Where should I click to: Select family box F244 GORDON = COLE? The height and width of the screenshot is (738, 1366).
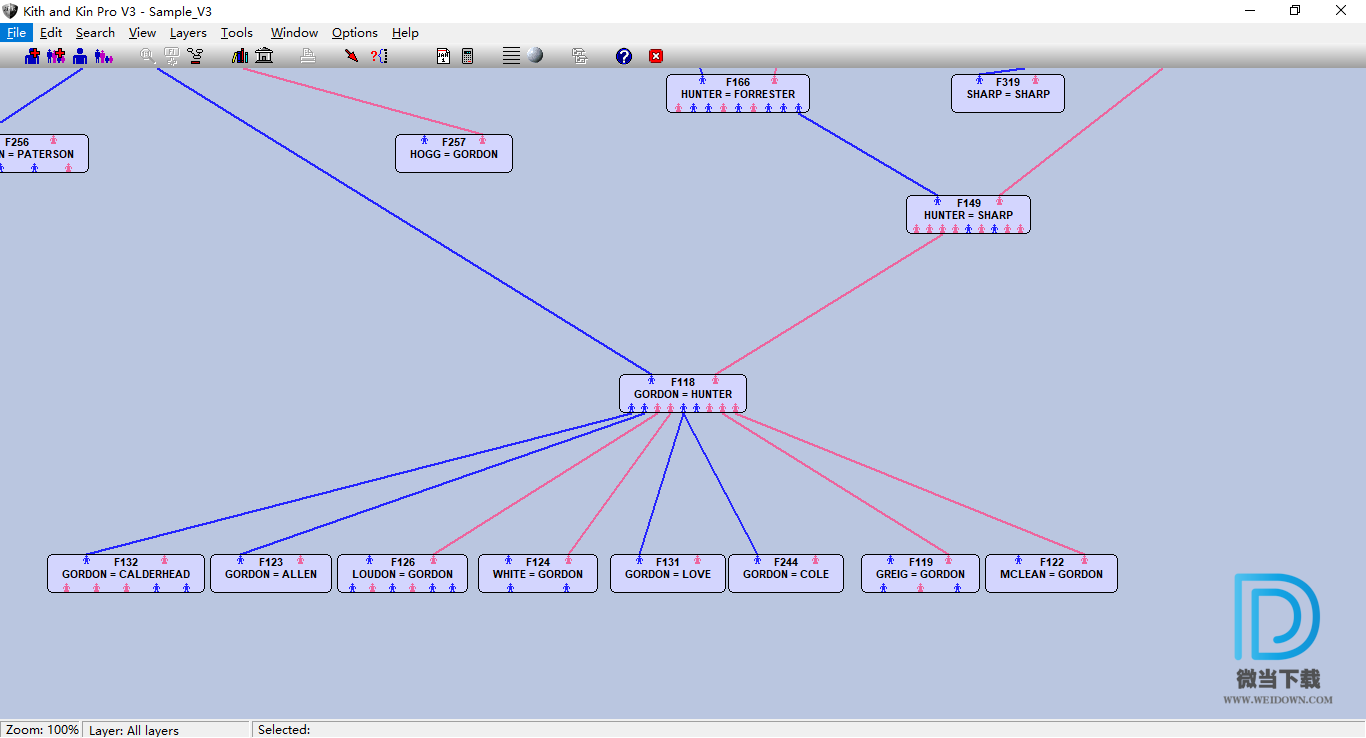(786, 574)
